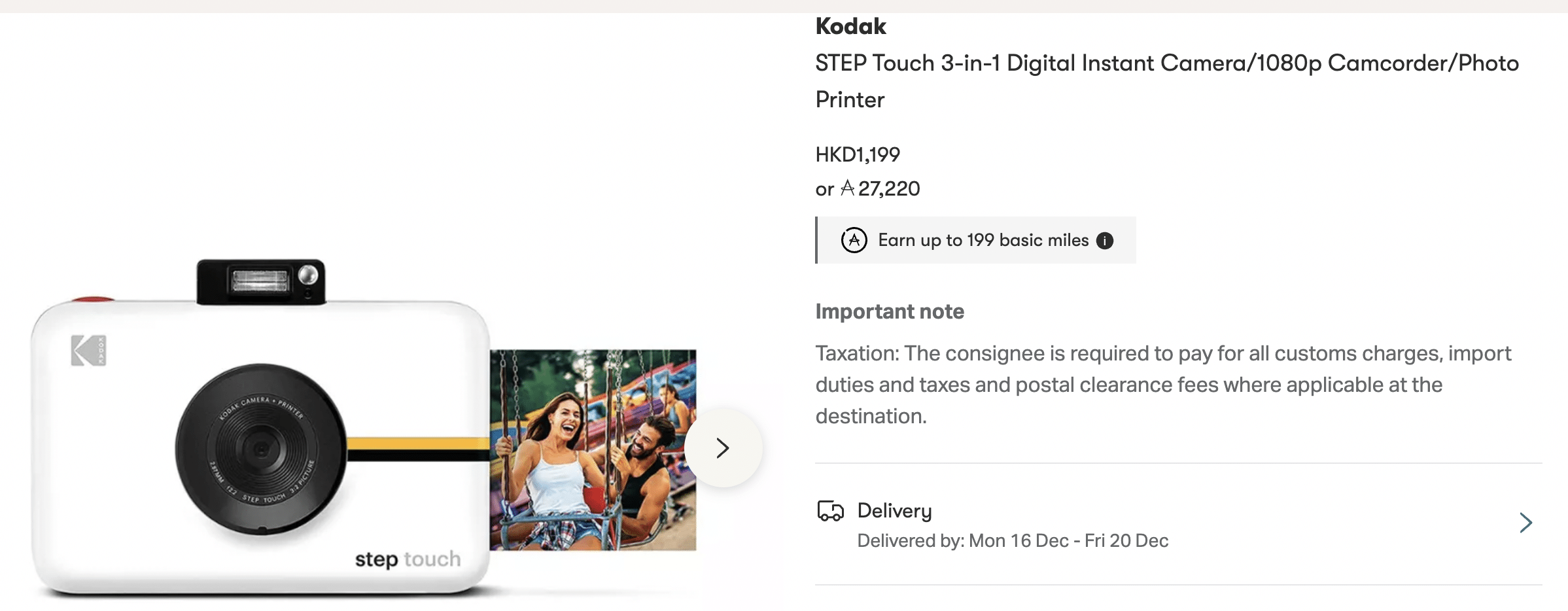
Task: Click the printed amusement park photo
Action: coord(593,449)
